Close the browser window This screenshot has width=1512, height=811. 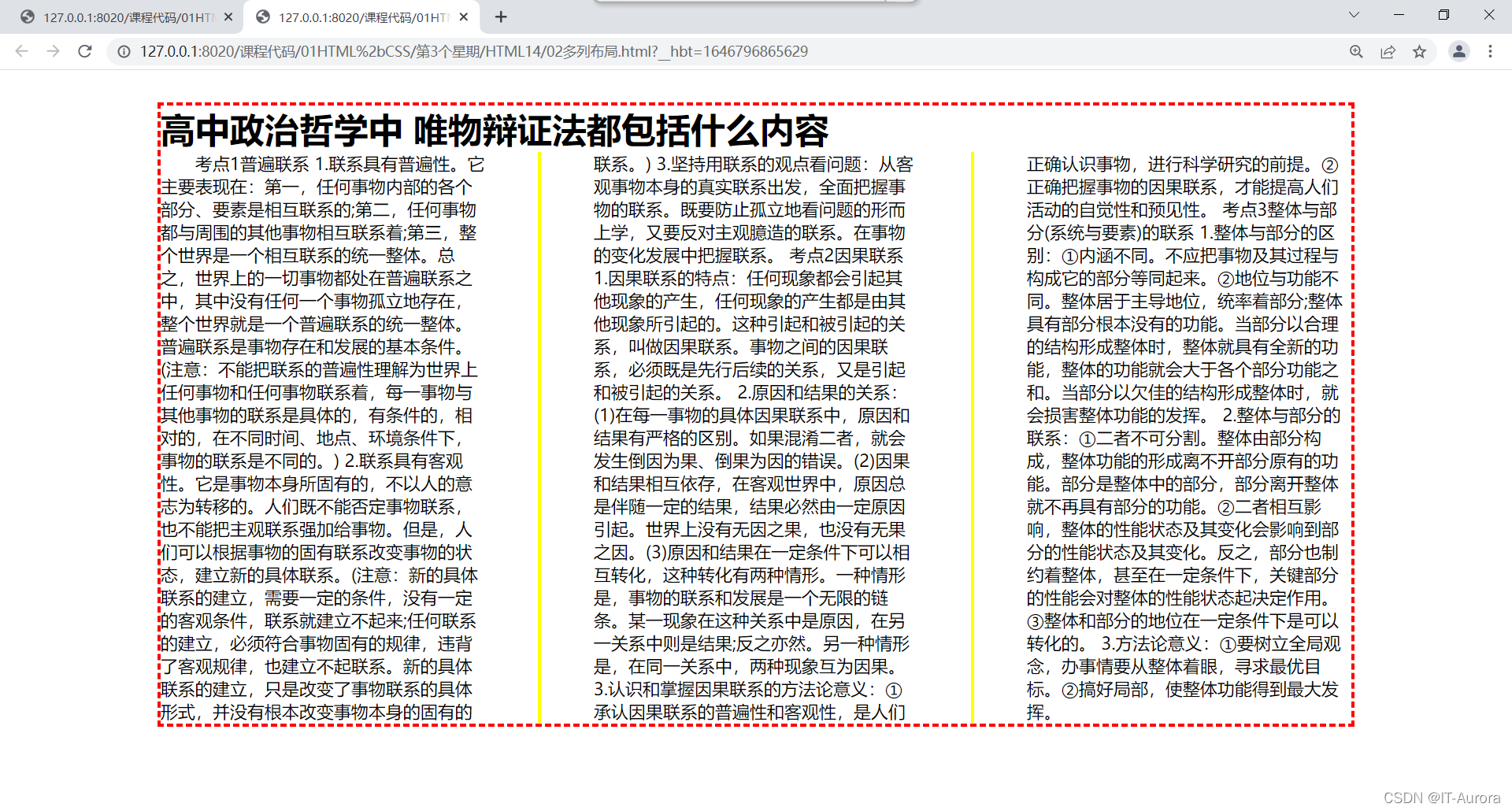(1489, 15)
